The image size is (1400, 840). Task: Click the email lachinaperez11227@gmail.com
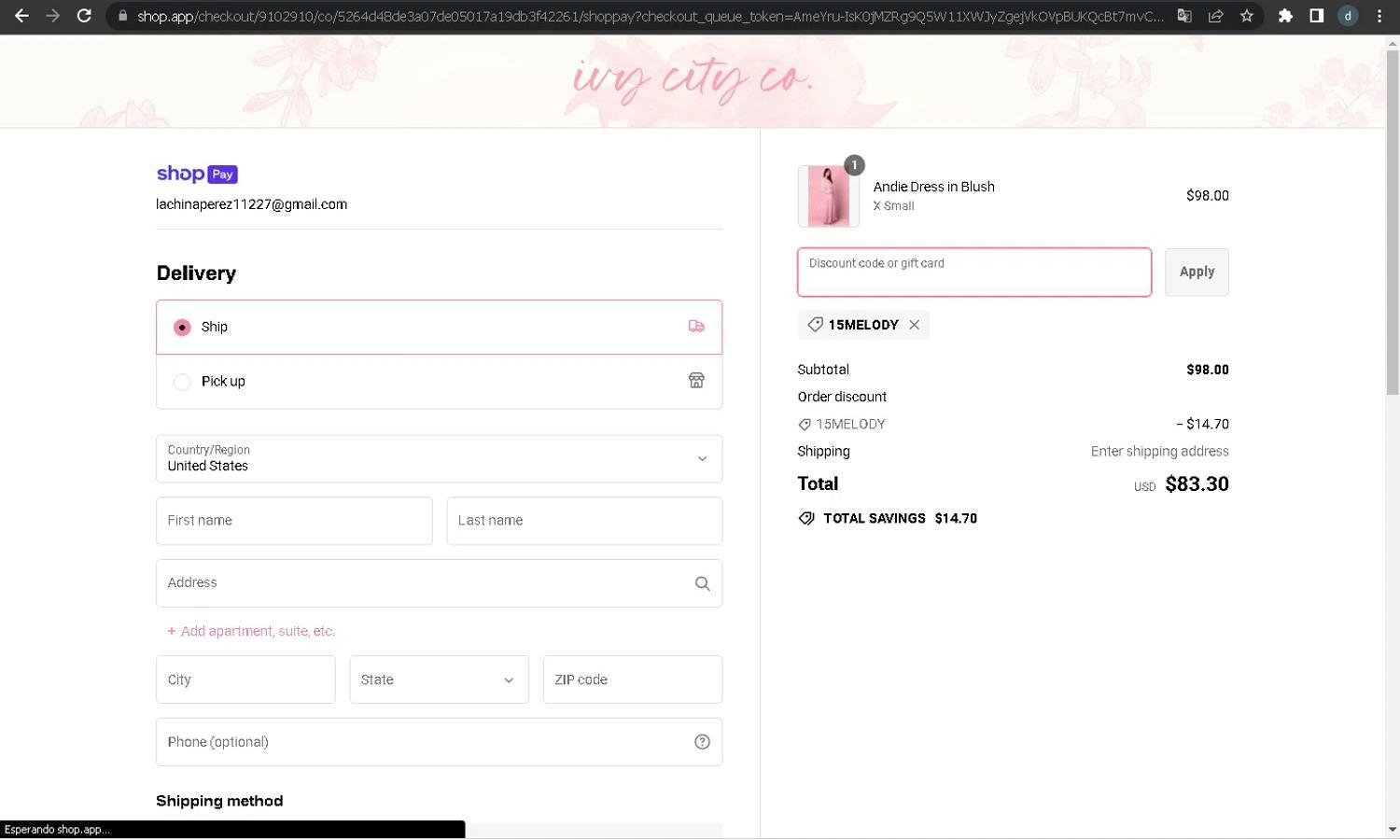coord(251,204)
